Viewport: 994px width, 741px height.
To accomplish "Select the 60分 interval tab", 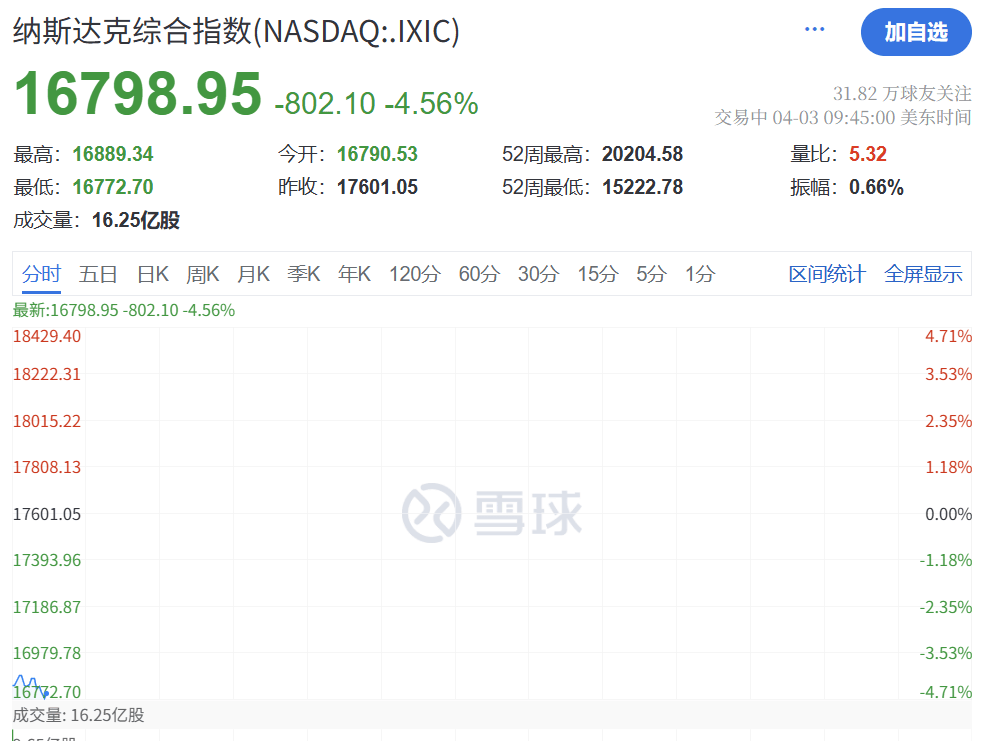I will pos(479,273).
